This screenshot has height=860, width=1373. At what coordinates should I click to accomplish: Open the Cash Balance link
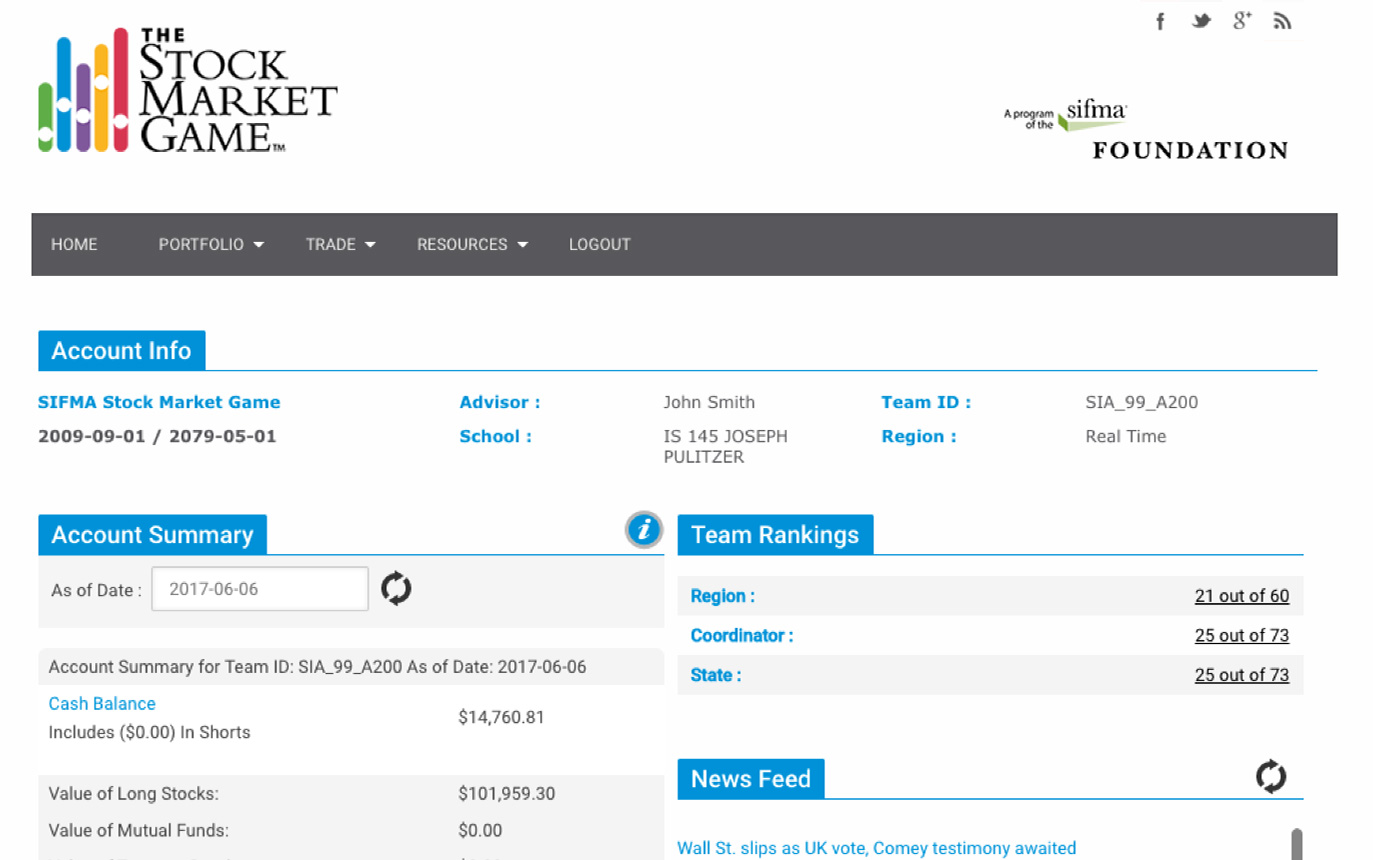[x=102, y=704]
